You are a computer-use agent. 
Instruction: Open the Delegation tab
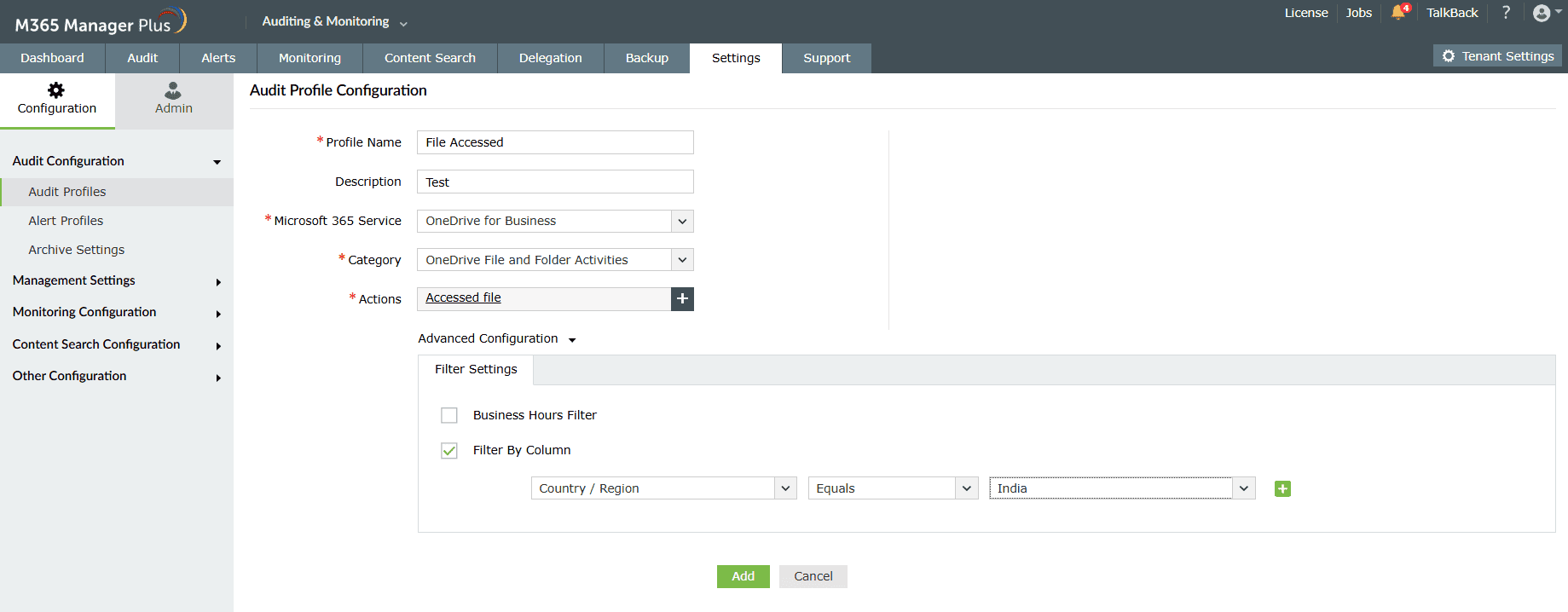pos(551,58)
